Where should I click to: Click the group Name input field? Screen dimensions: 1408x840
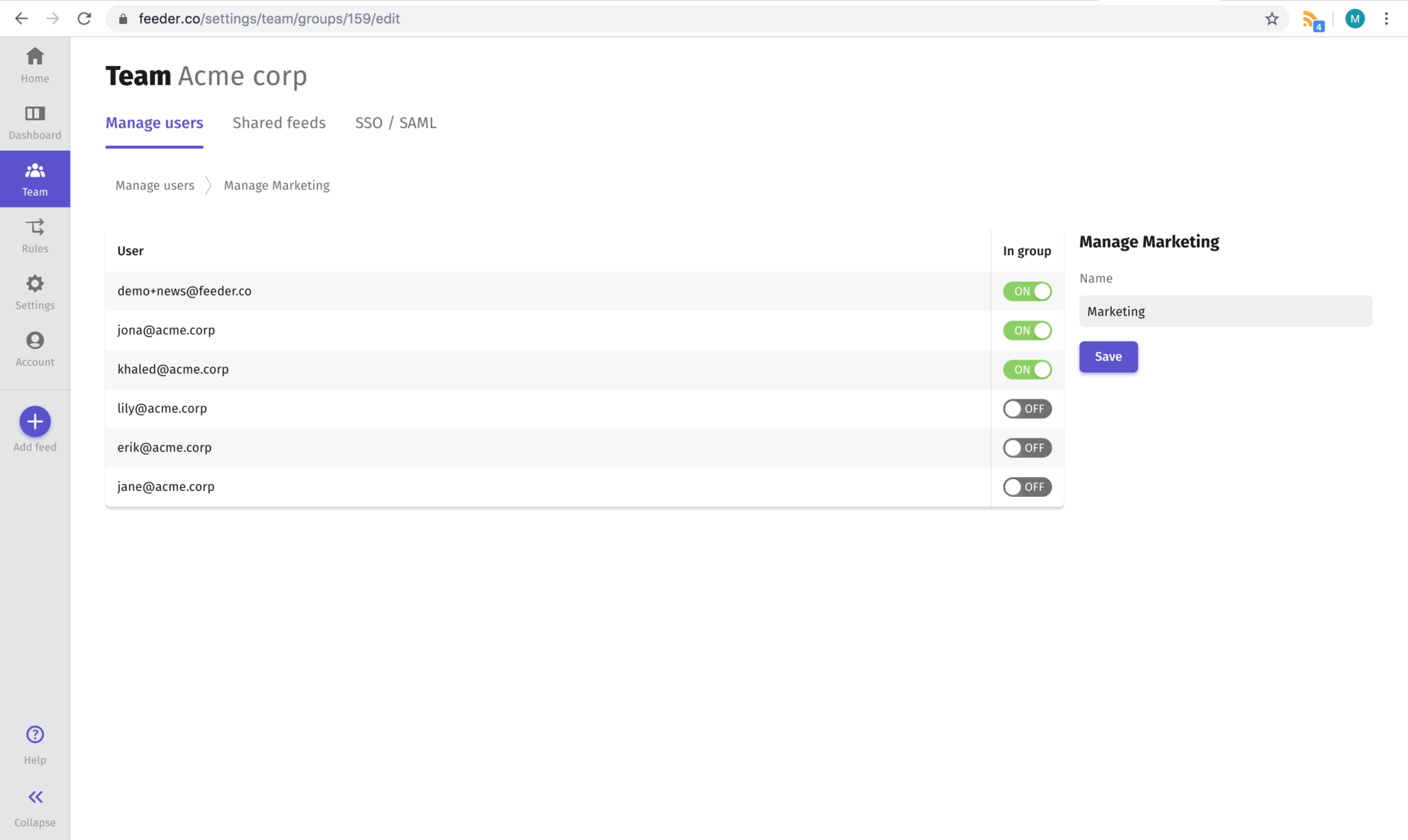pyautogui.click(x=1224, y=311)
